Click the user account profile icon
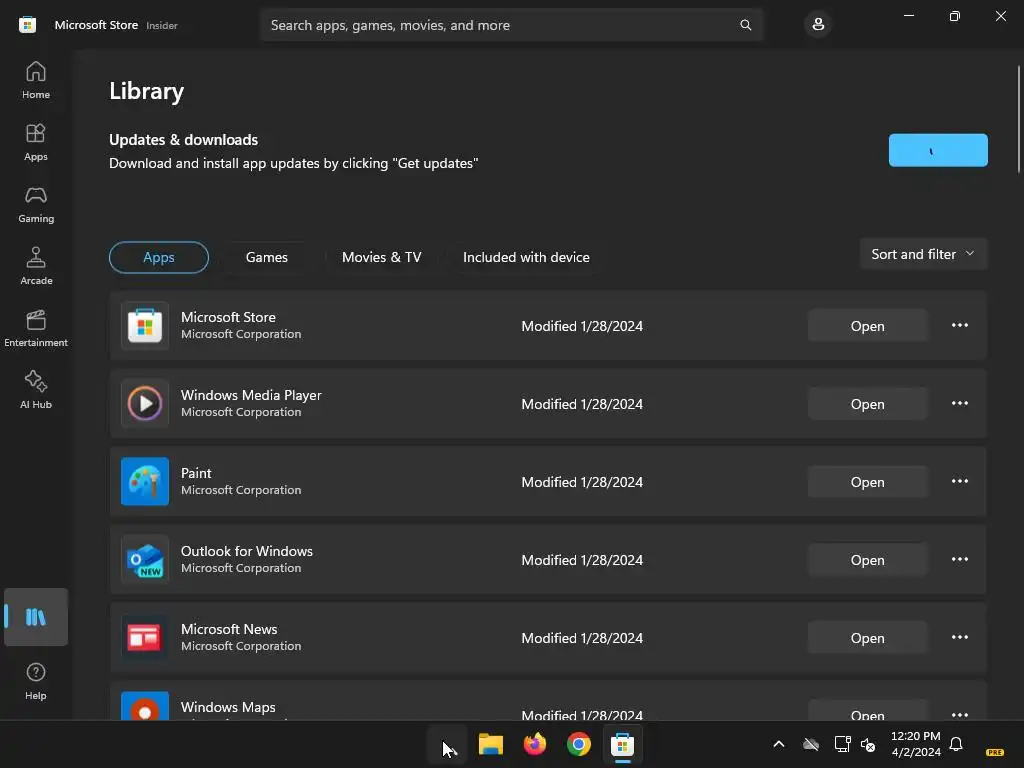 [x=818, y=25]
